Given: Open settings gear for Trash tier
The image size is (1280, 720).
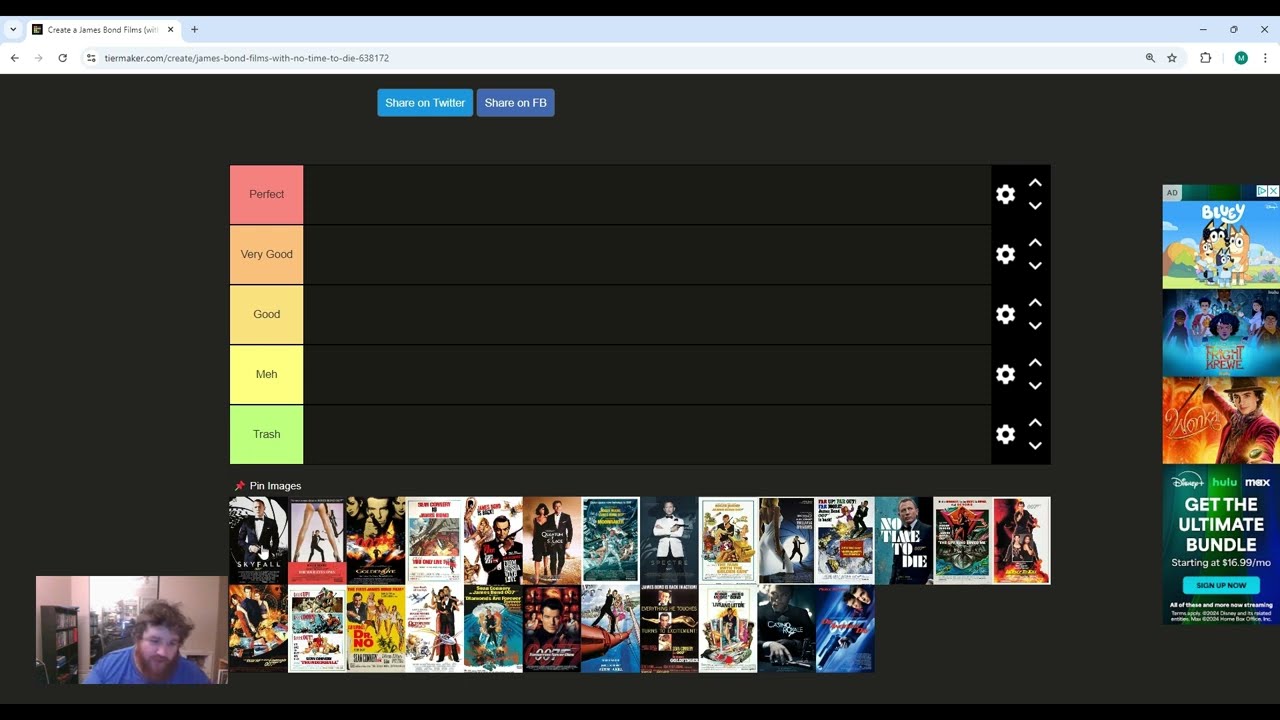Looking at the screenshot, I should (x=1006, y=435).
